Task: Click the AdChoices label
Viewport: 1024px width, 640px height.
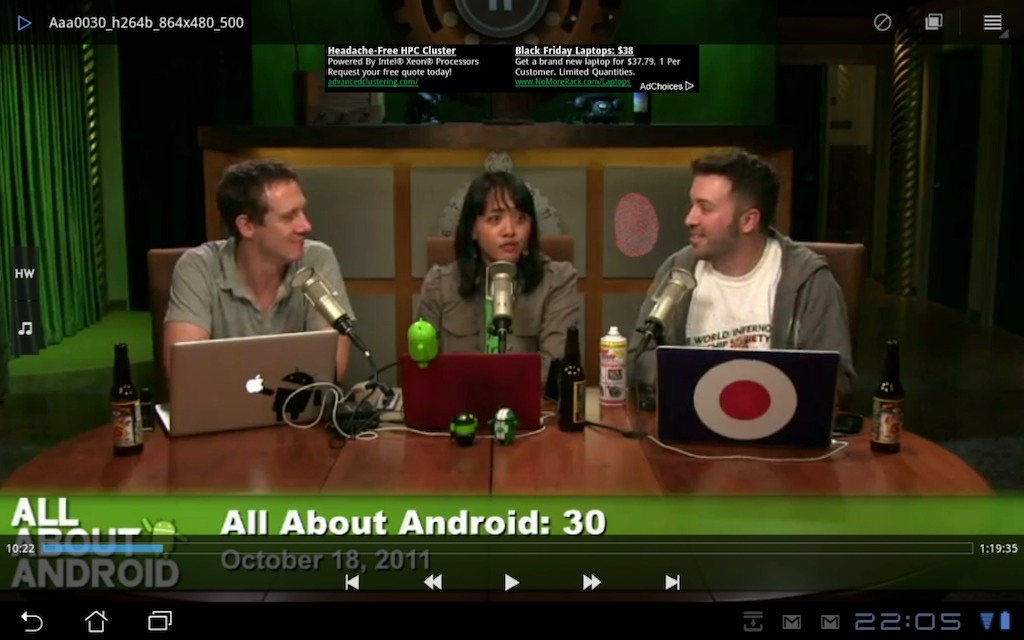Action: pos(666,86)
